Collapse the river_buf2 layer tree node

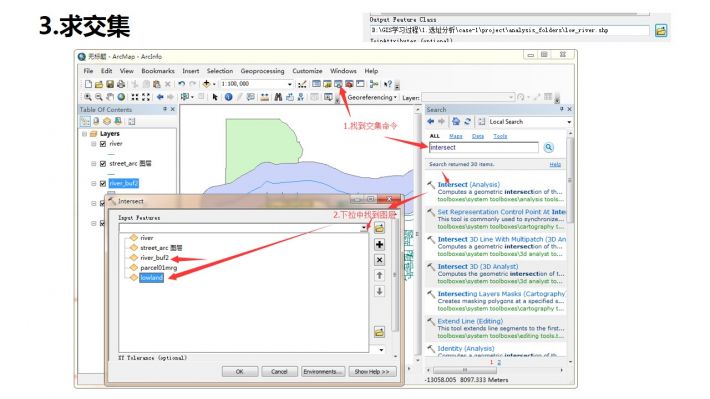pyautogui.click(x=94, y=184)
